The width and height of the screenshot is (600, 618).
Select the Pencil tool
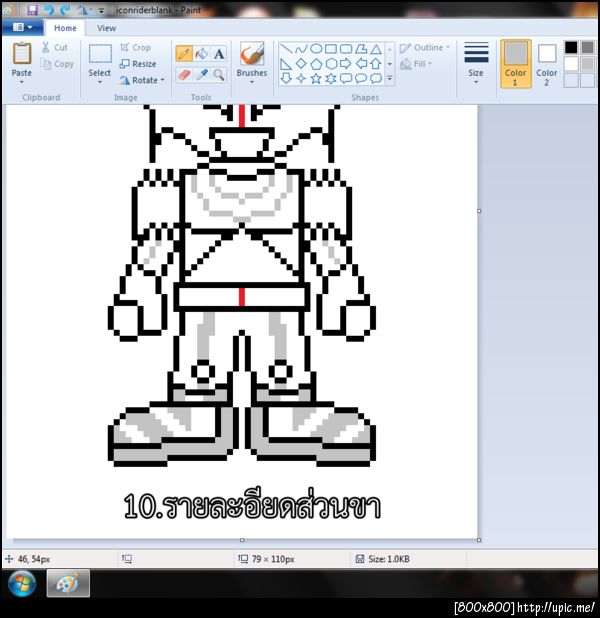click(184, 54)
